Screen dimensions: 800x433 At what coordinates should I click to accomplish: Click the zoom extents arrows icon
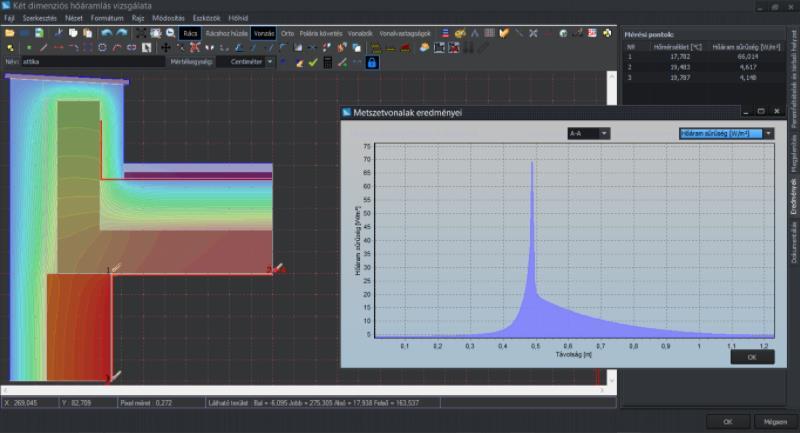click(141, 33)
